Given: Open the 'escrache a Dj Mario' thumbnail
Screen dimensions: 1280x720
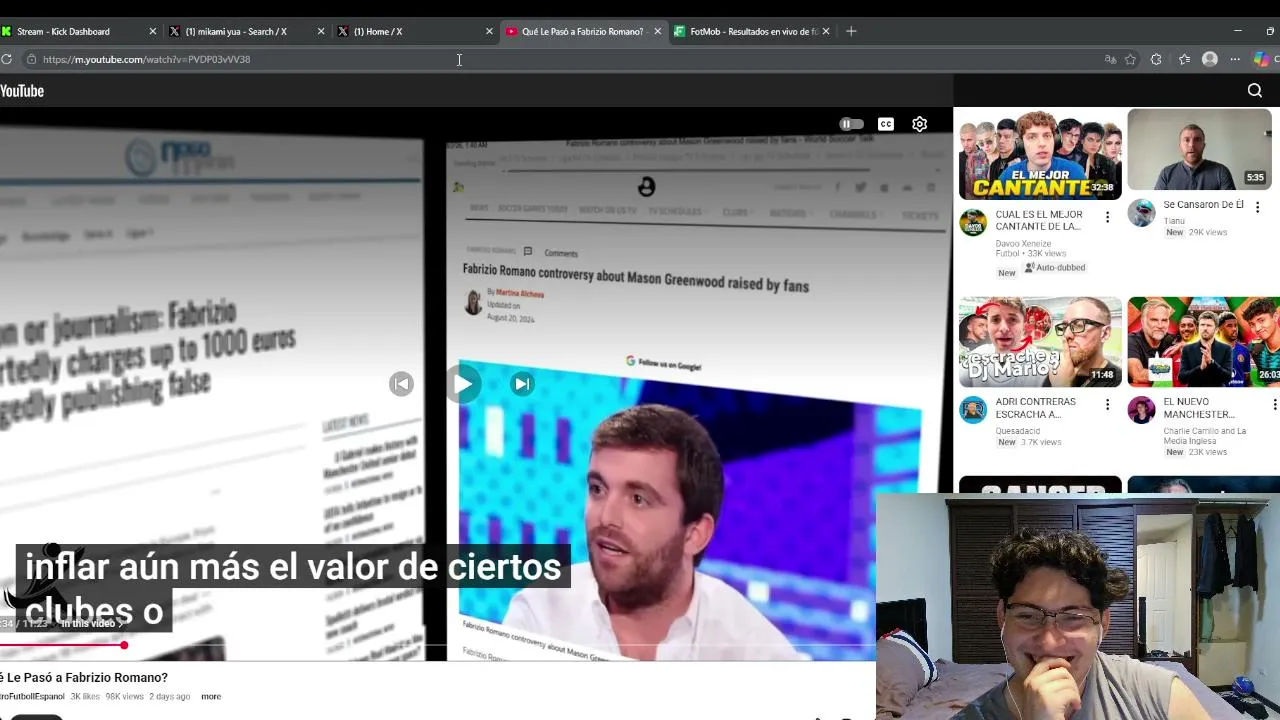Looking at the screenshot, I should (1040, 342).
